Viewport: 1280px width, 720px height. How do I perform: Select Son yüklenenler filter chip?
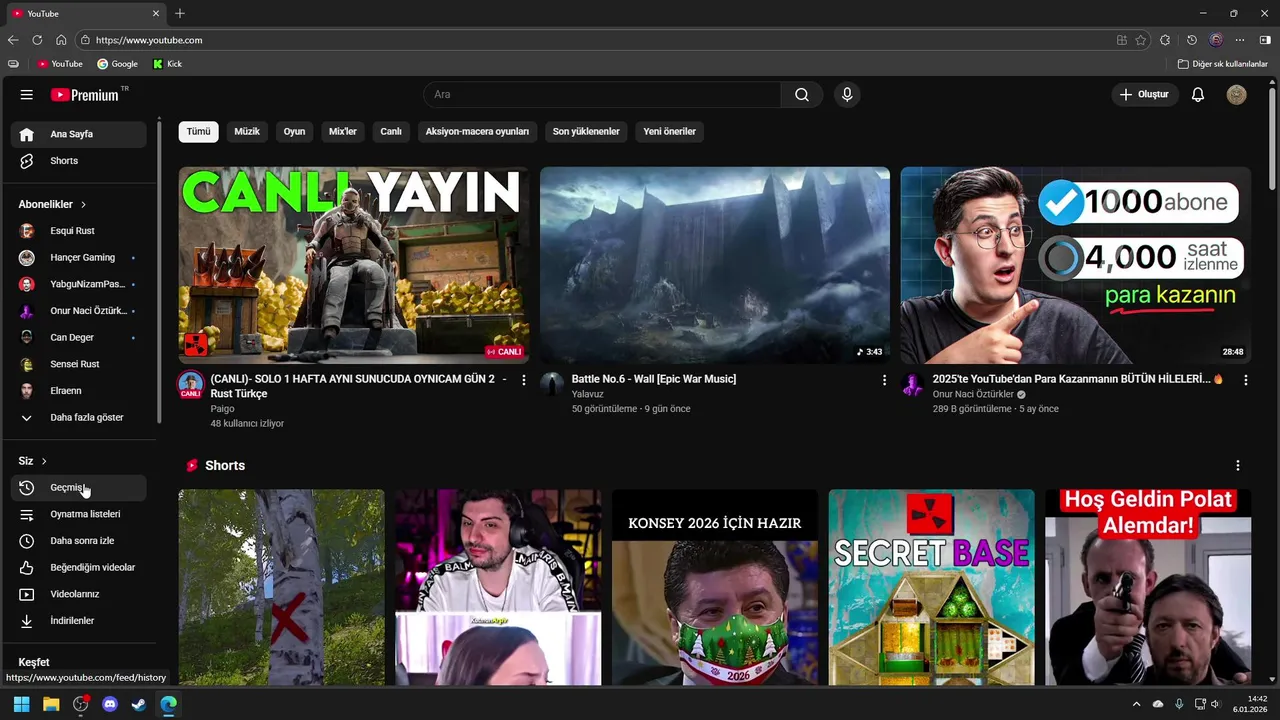point(586,132)
